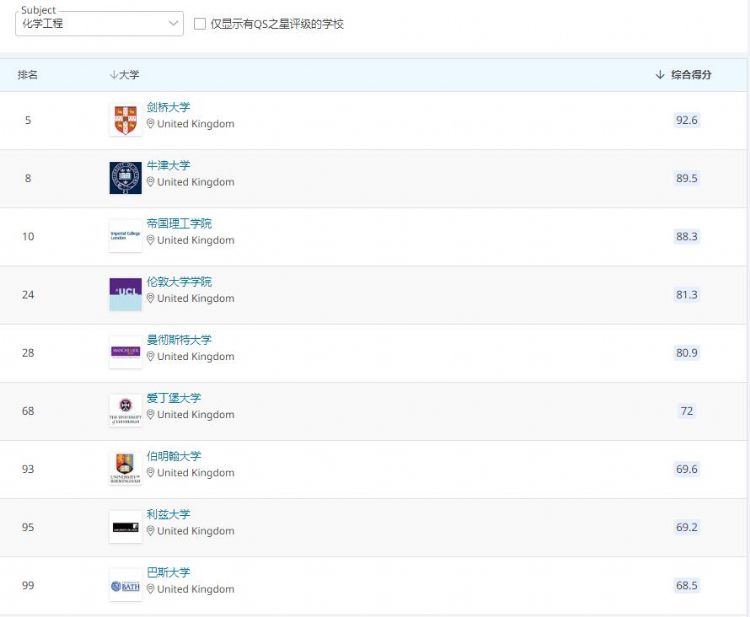Screen dimensions: 750x617
Task: Select score 92.6 for 剑桥大学
Action: point(687,120)
